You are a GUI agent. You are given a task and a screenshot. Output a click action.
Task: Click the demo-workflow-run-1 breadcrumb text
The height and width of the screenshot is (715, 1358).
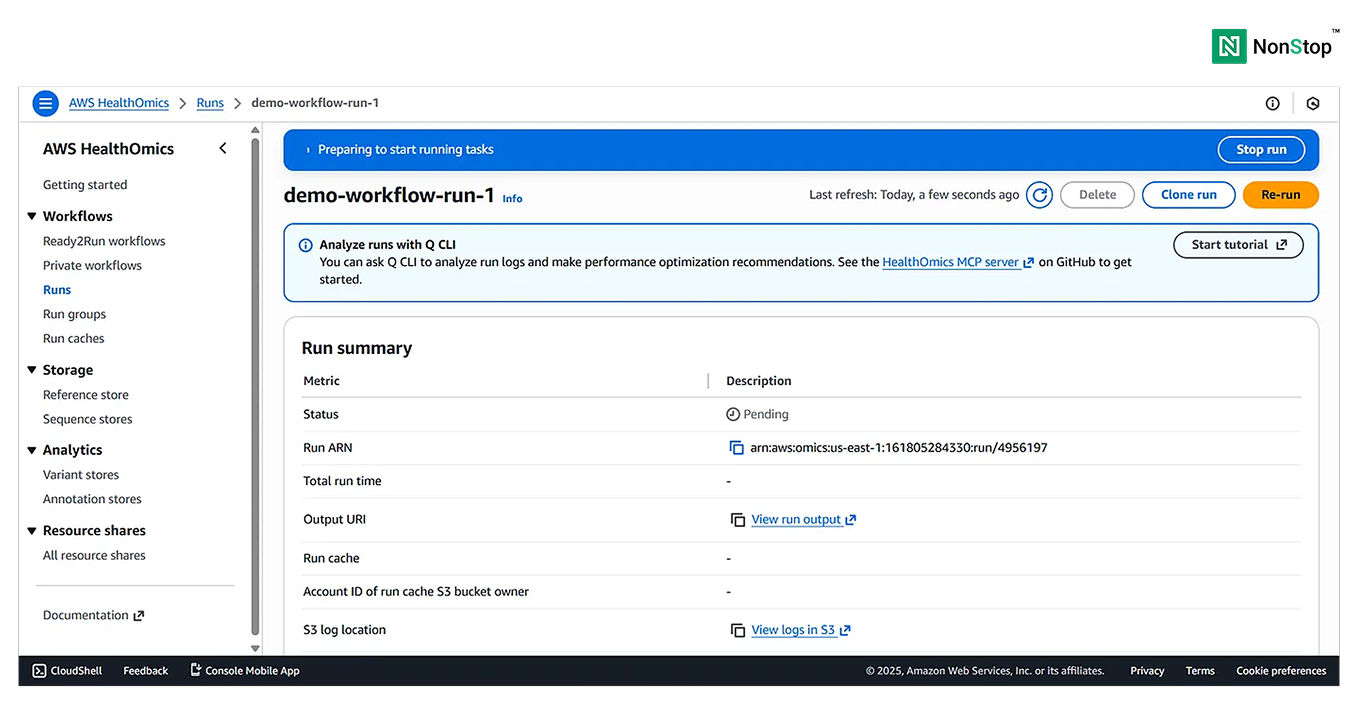pos(315,103)
